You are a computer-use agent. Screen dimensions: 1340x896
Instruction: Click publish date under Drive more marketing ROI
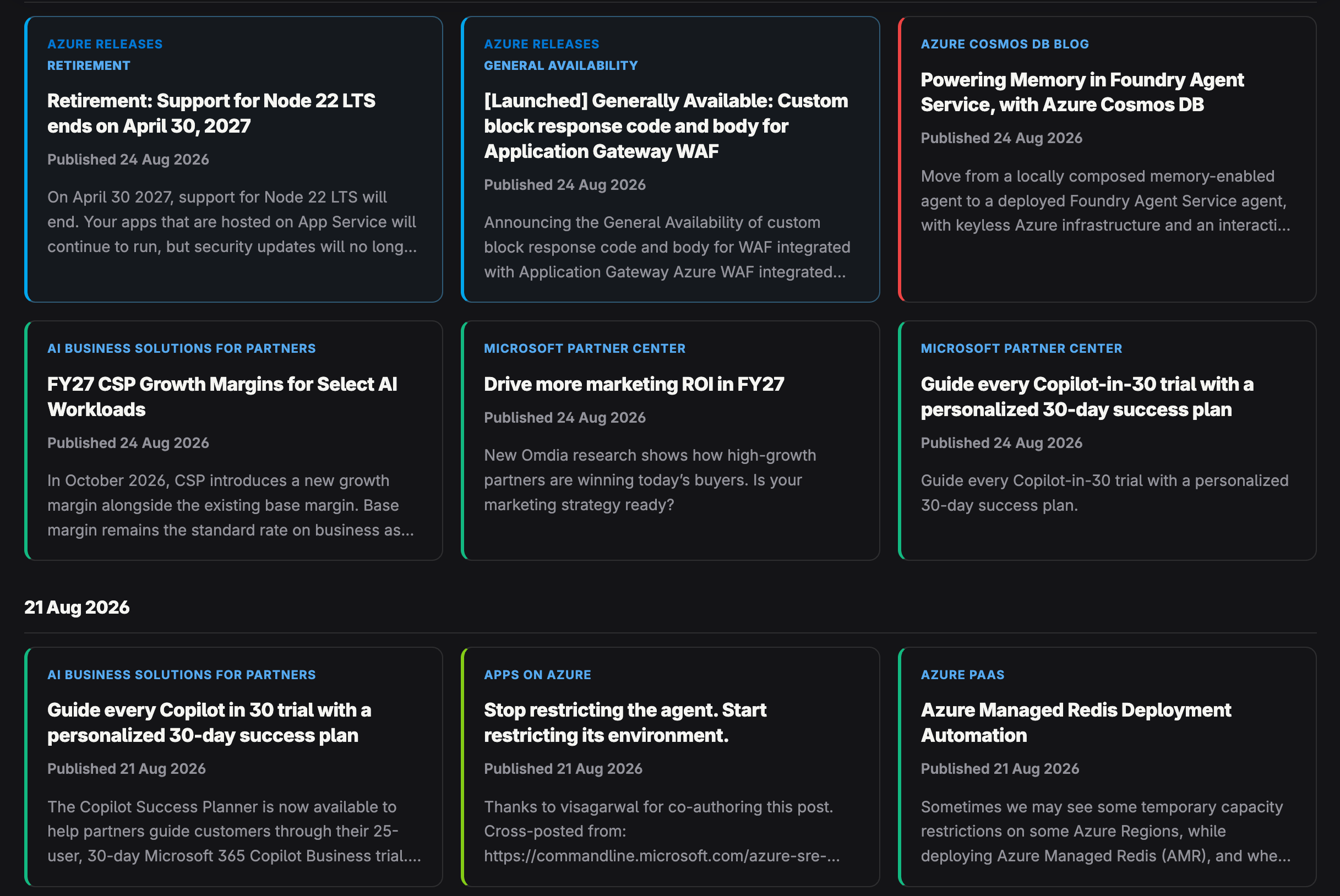564,418
